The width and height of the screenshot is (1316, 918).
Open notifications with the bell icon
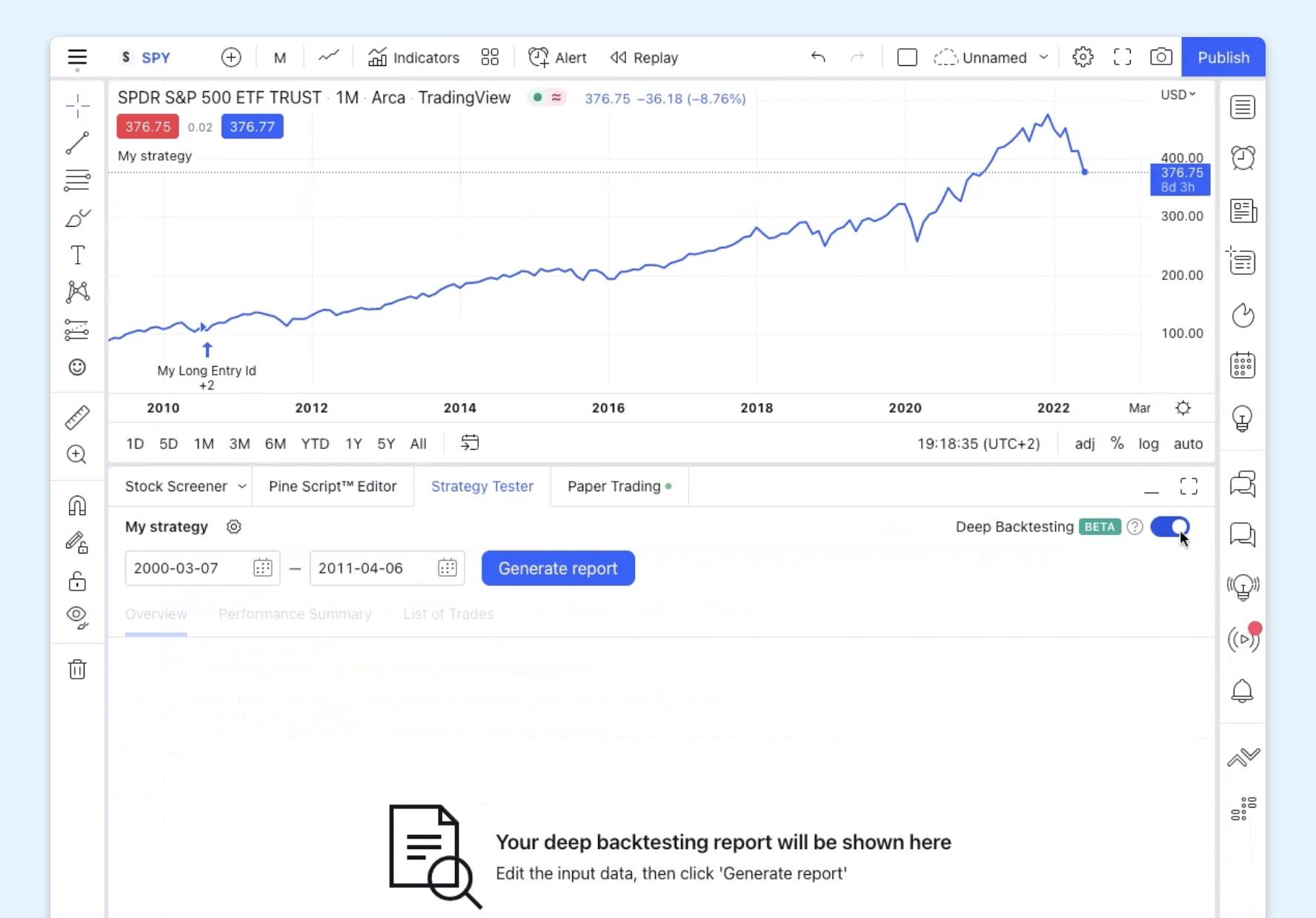pos(1243,691)
